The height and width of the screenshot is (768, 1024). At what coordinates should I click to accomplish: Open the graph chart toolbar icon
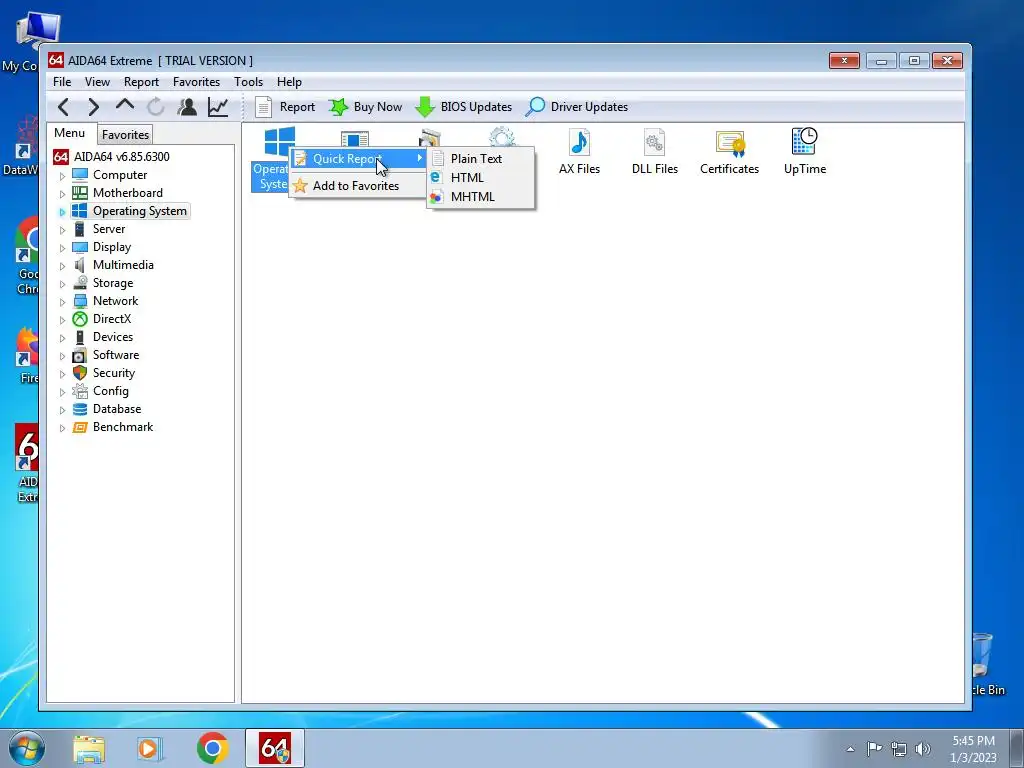tap(218, 107)
